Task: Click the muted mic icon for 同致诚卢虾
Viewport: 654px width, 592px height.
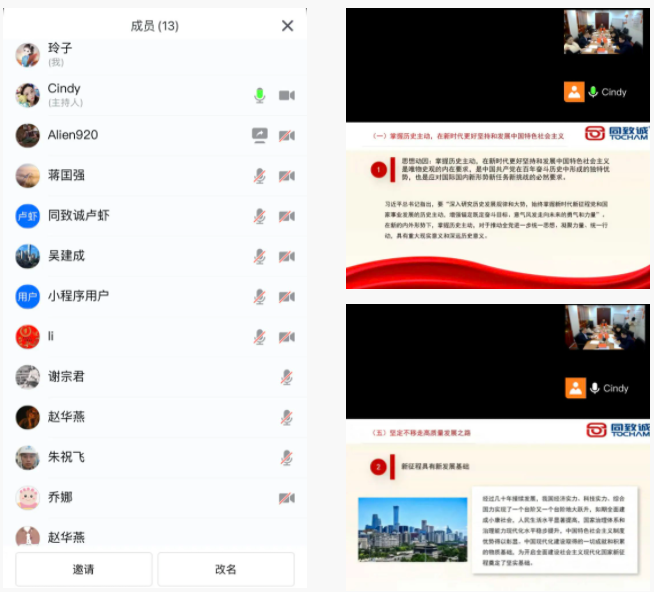Action: point(259,216)
